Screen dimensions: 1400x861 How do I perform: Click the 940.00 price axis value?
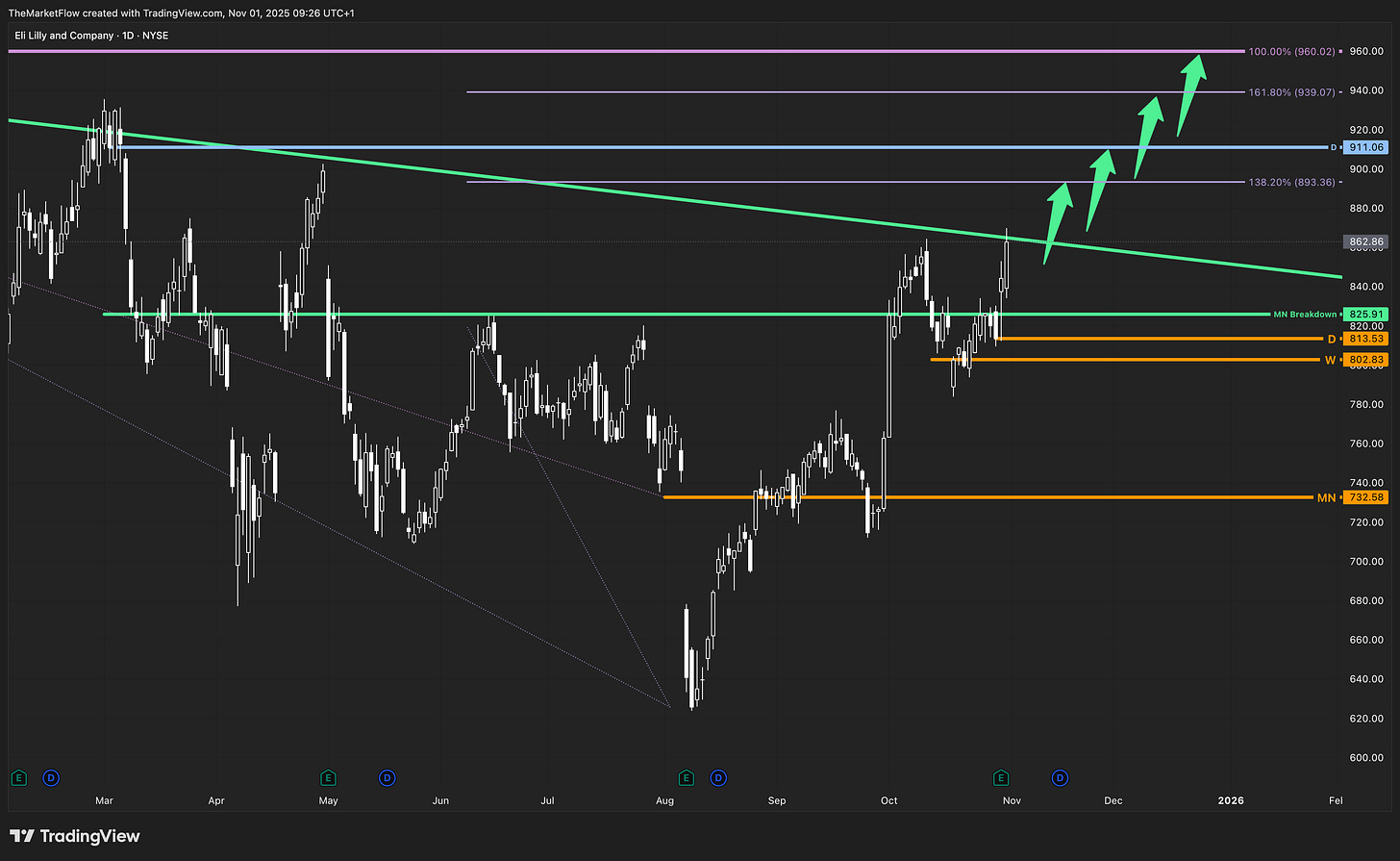tap(1366, 90)
